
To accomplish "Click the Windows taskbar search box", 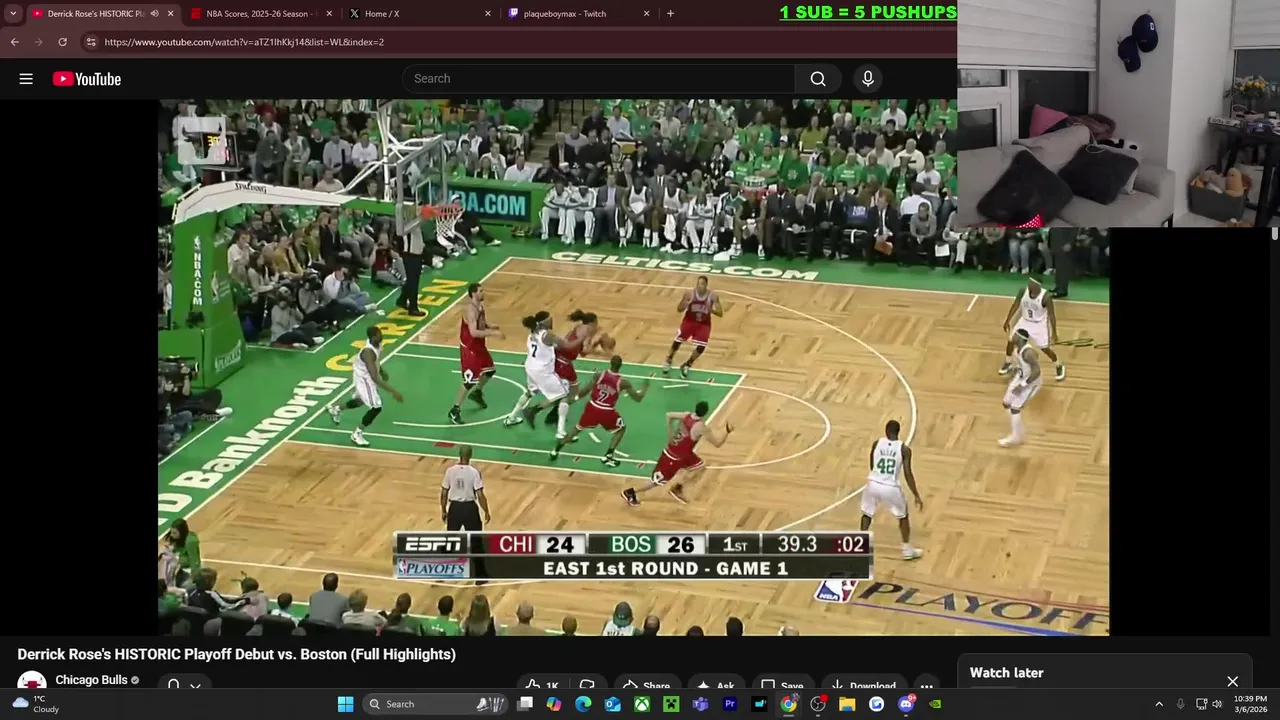I will (x=435, y=704).
